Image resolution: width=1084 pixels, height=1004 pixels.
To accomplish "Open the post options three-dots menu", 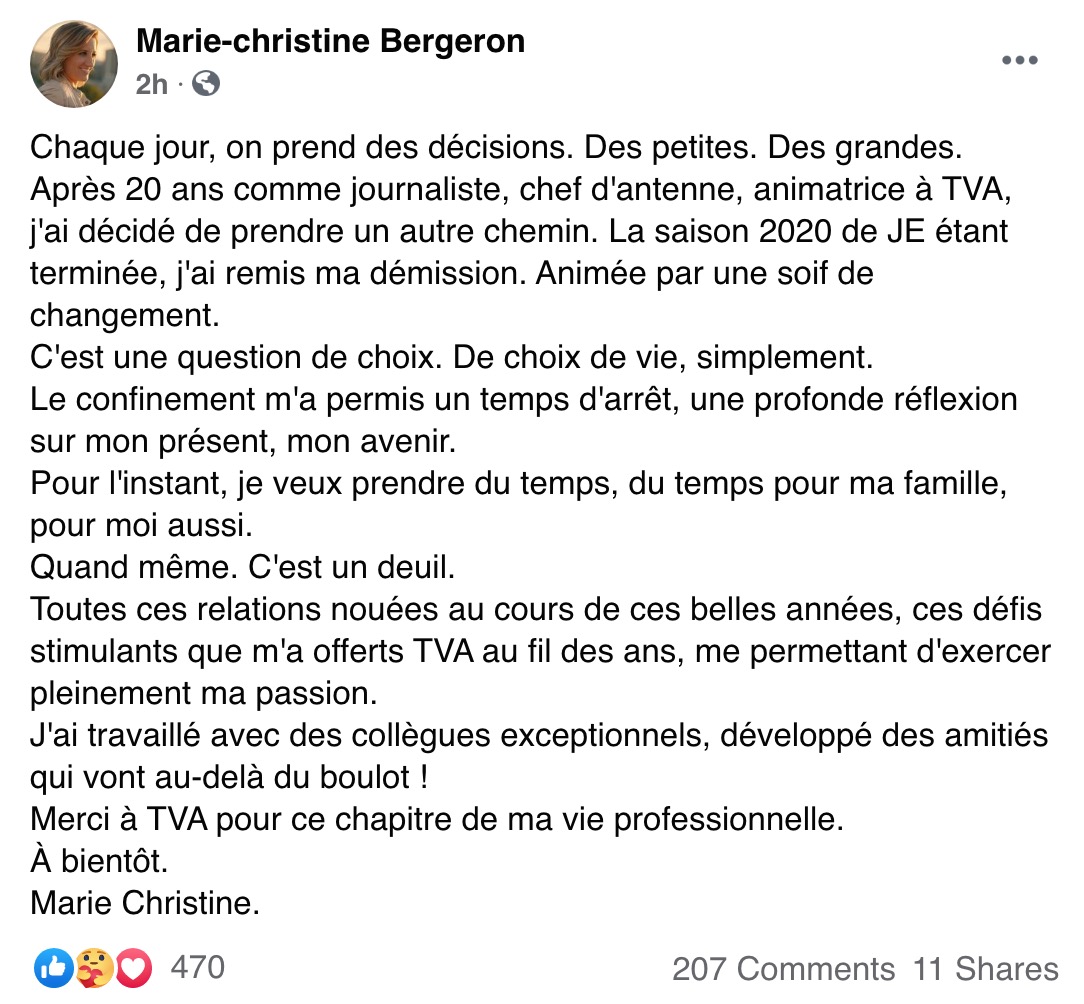I will pos(1020,60).
